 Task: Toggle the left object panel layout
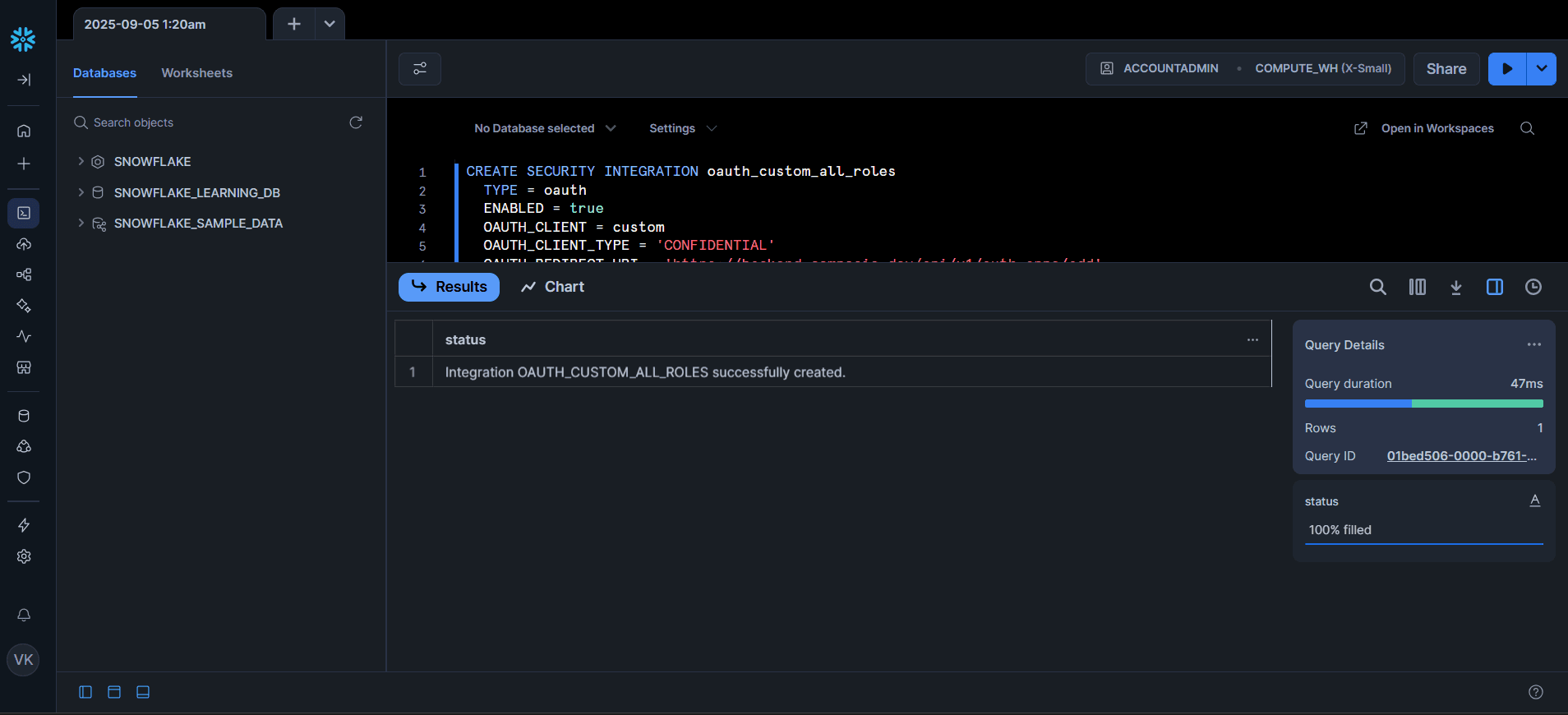click(85, 692)
